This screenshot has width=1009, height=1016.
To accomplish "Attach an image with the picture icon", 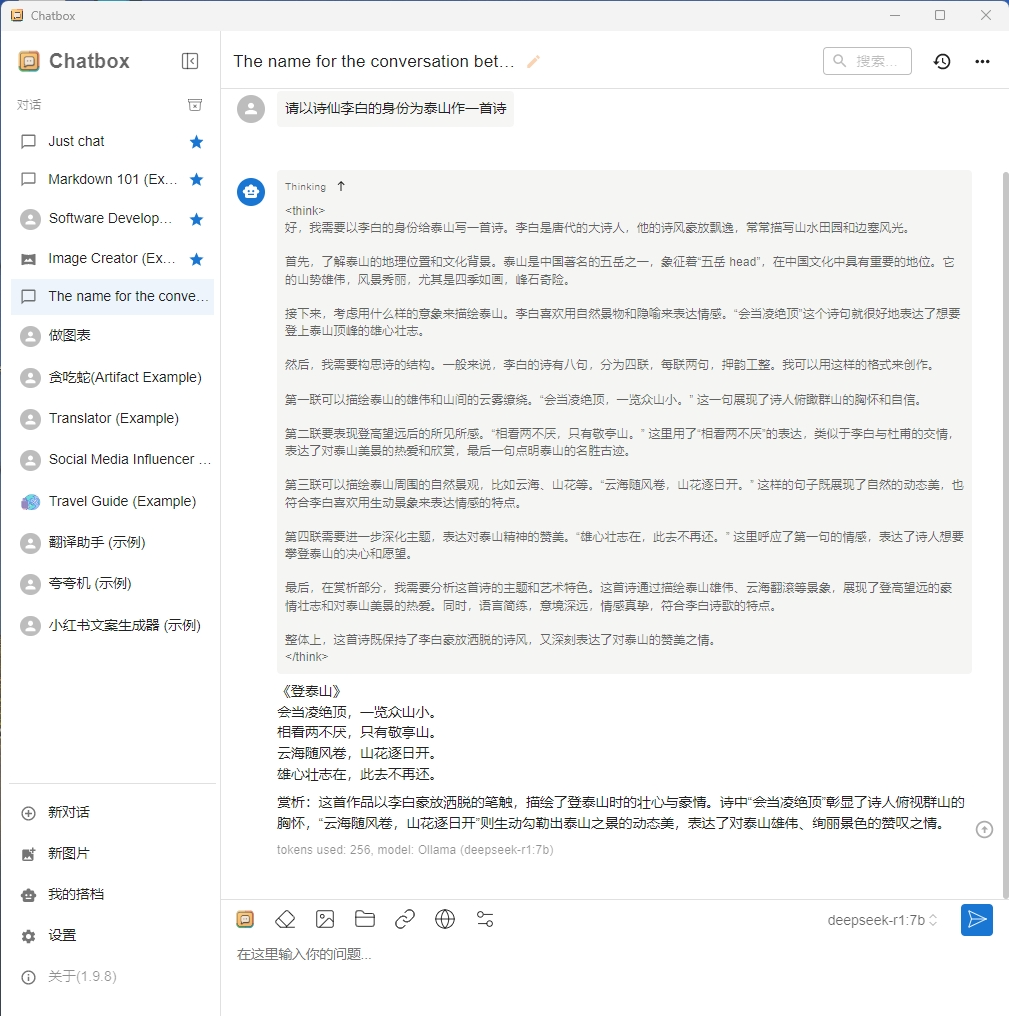I will pyautogui.click(x=325, y=919).
